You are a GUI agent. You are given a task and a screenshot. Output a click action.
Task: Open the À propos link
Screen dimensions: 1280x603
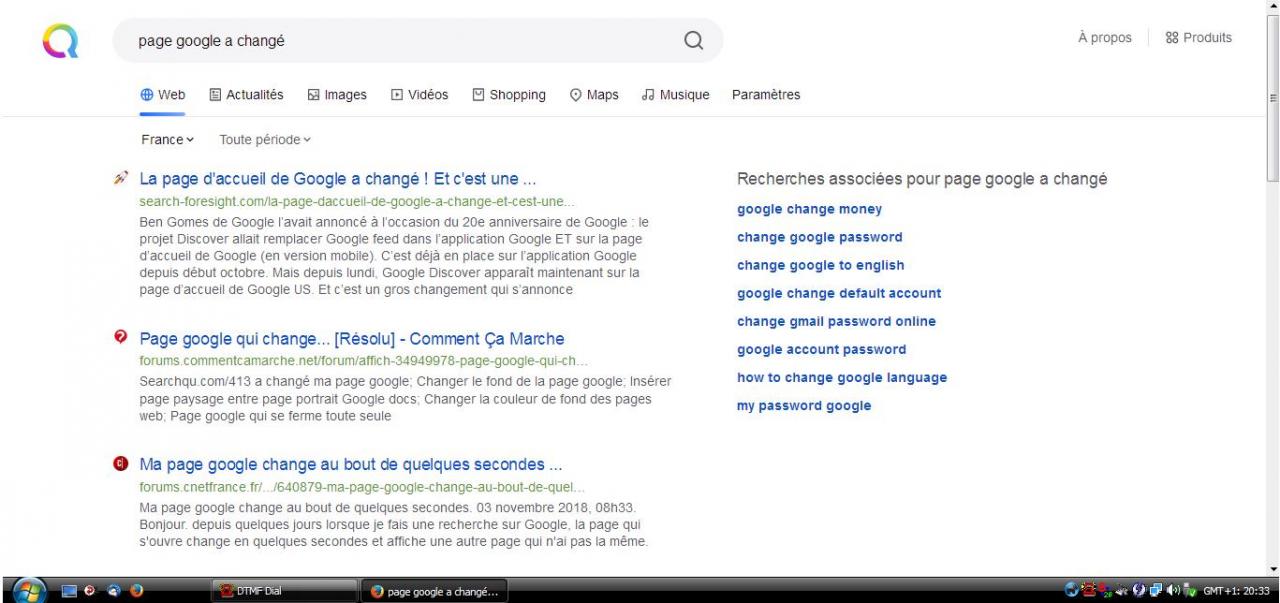tap(1105, 38)
